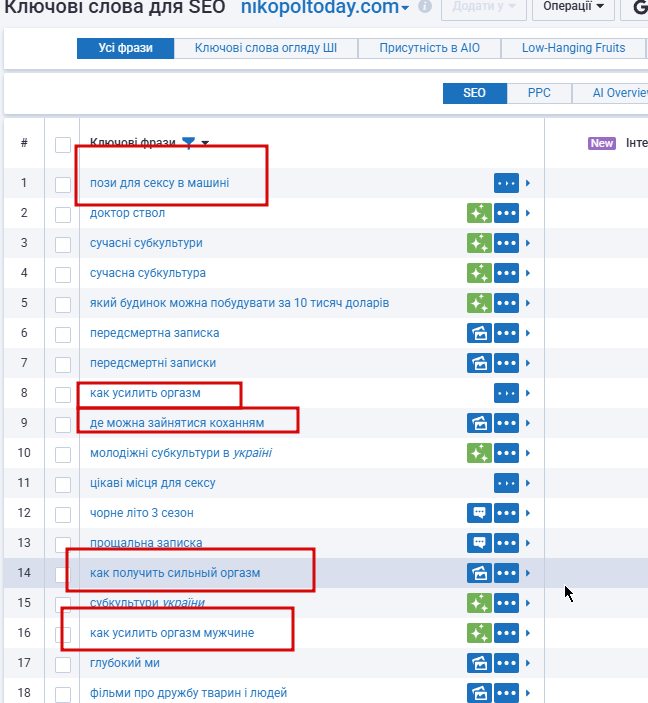Check the box for 'сучасні субкультури'

click(63, 245)
